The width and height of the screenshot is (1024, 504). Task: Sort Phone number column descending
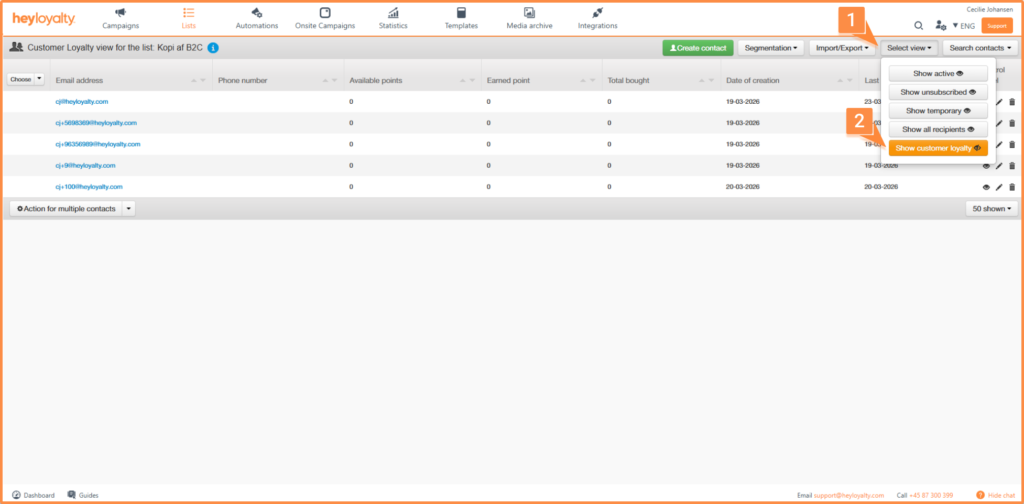(x=334, y=80)
